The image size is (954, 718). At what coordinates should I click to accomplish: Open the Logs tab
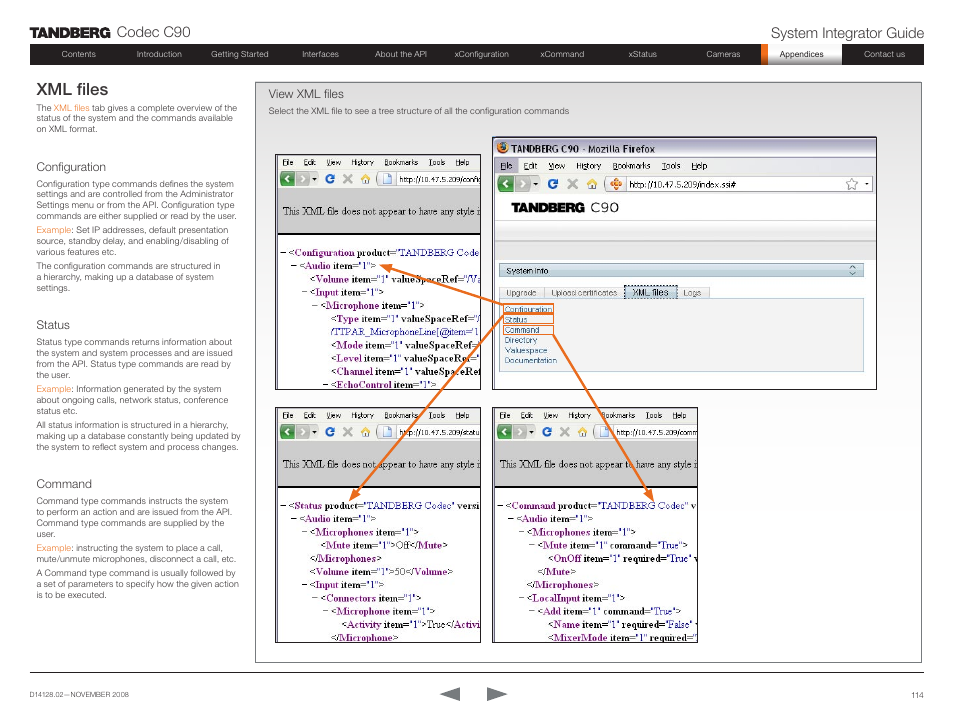coord(692,293)
